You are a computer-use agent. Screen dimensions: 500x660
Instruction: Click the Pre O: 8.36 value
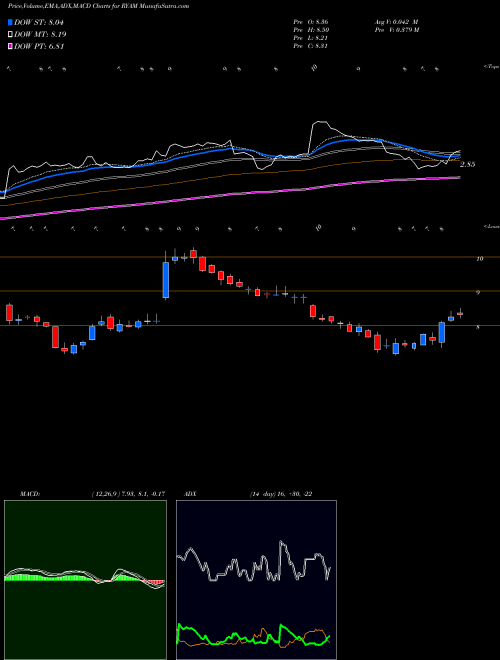(311, 22)
